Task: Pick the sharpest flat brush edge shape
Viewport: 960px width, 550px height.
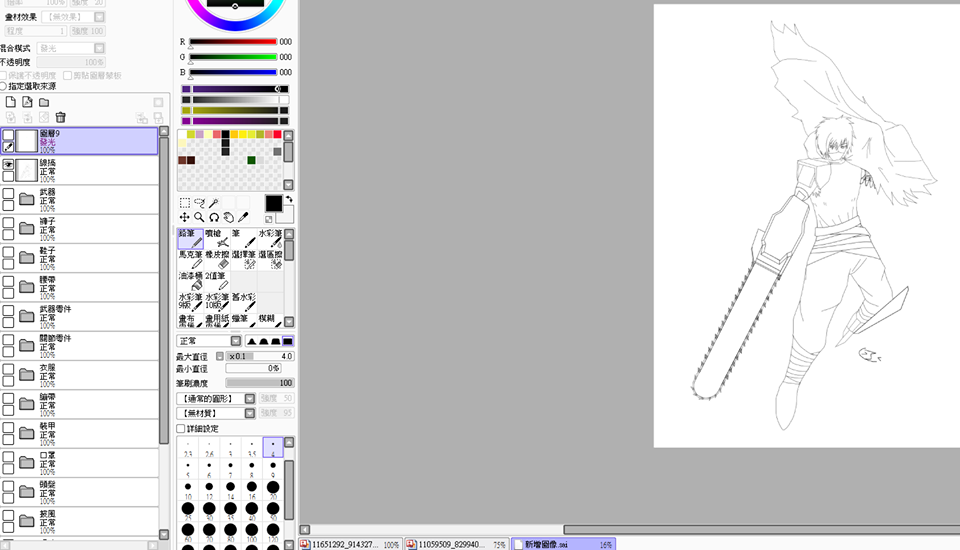Action: pos(288,341)
